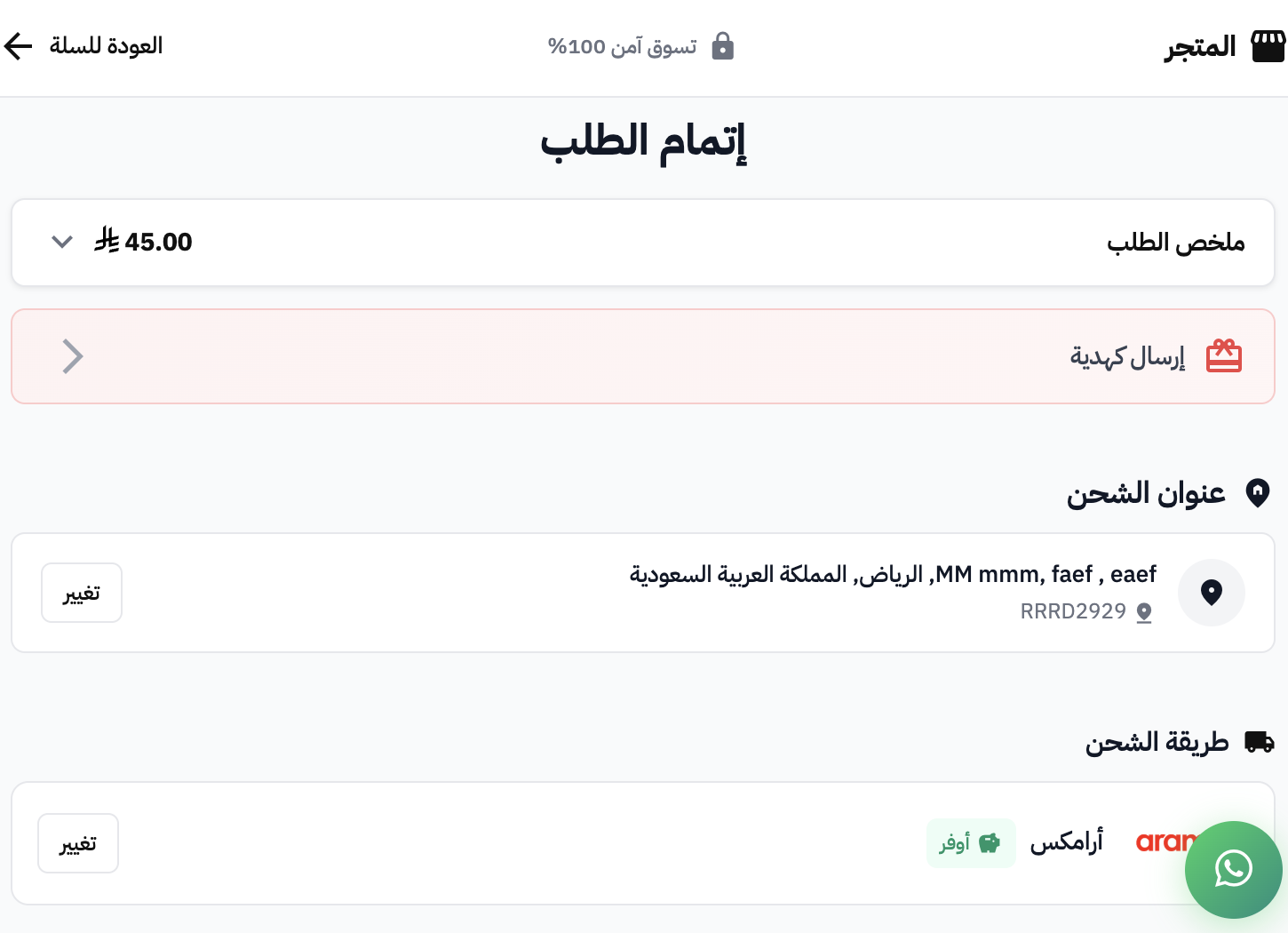Screen dimensions: 1288x933
Task: Click the المتجر store name
Action: 1200,46
